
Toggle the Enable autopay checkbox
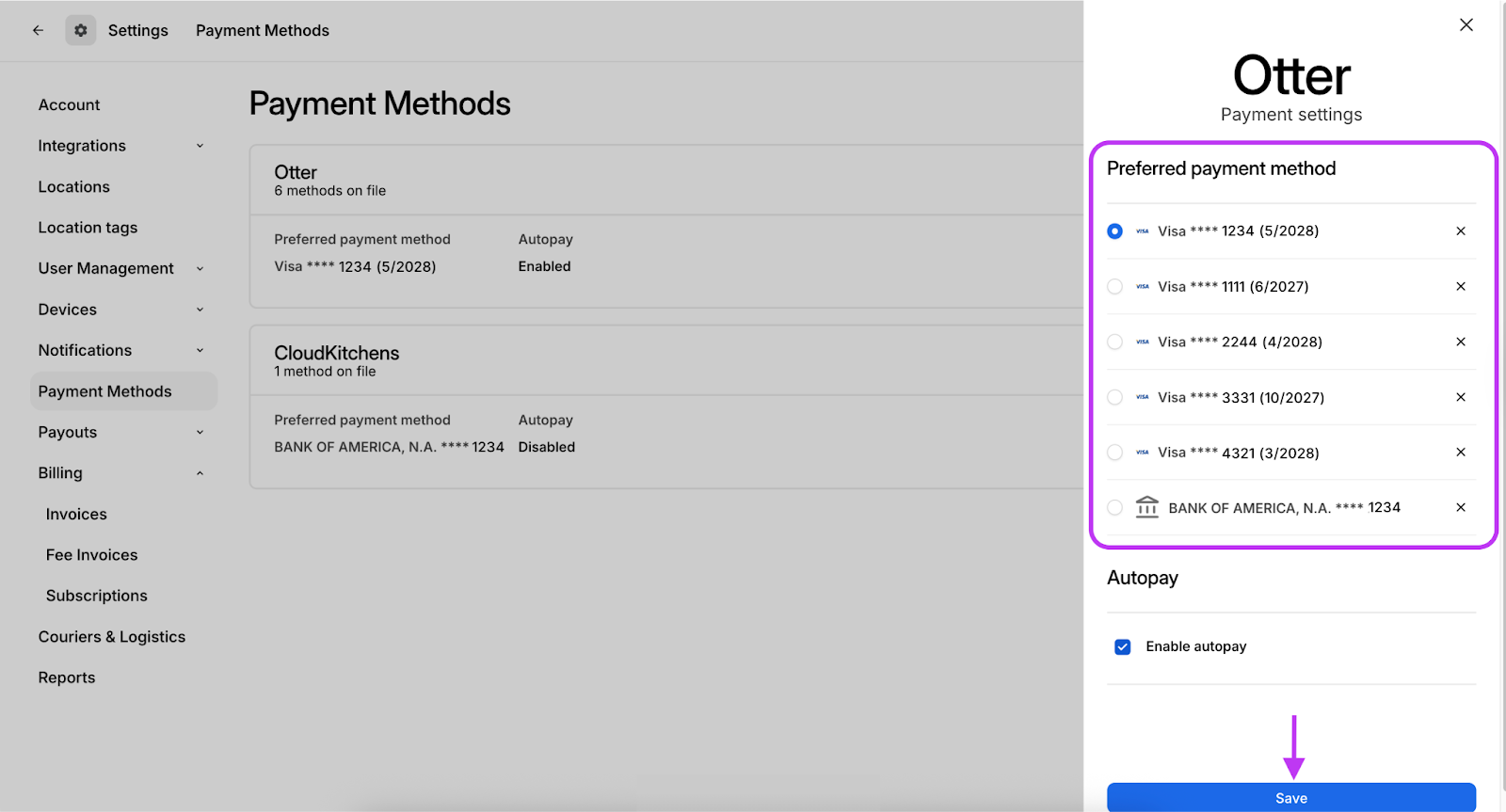[x=1122, y=646]
